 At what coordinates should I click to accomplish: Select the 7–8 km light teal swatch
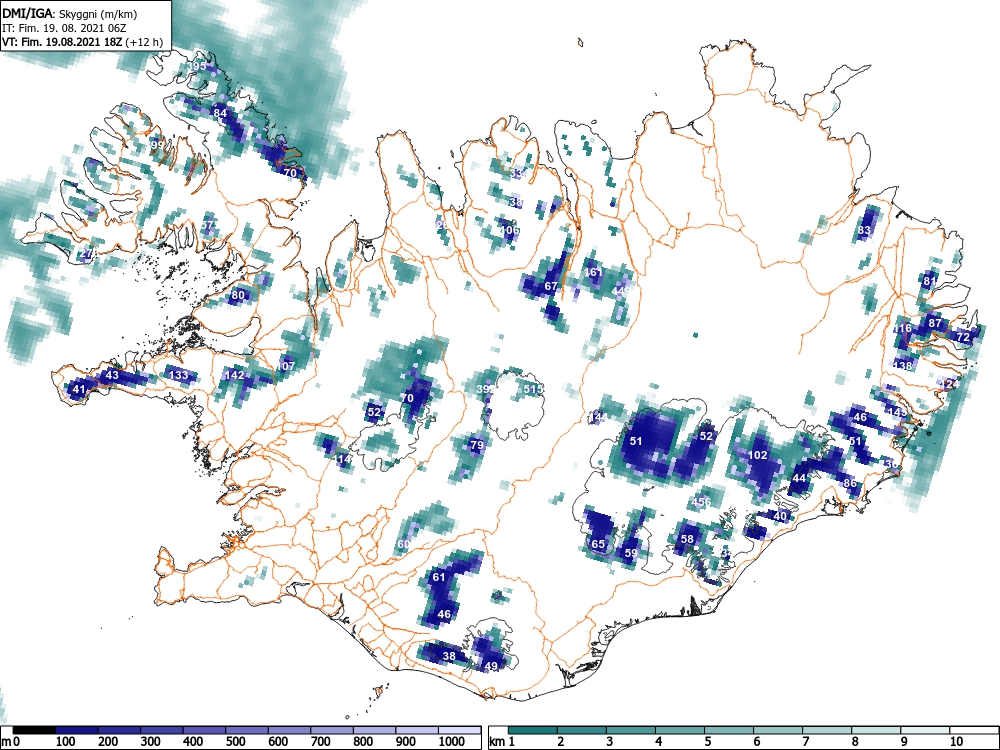828,730
